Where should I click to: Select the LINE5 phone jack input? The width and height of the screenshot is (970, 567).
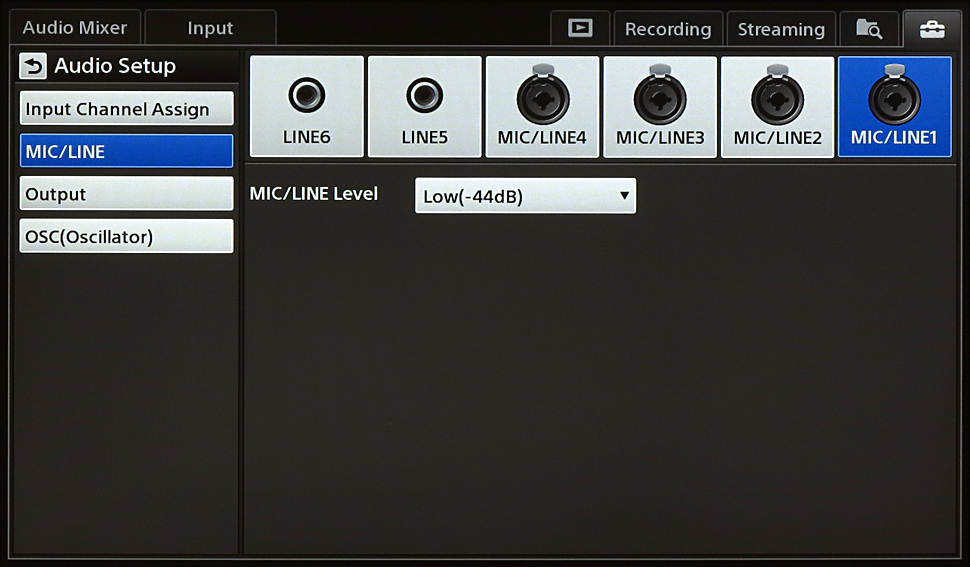click(424, 107)
